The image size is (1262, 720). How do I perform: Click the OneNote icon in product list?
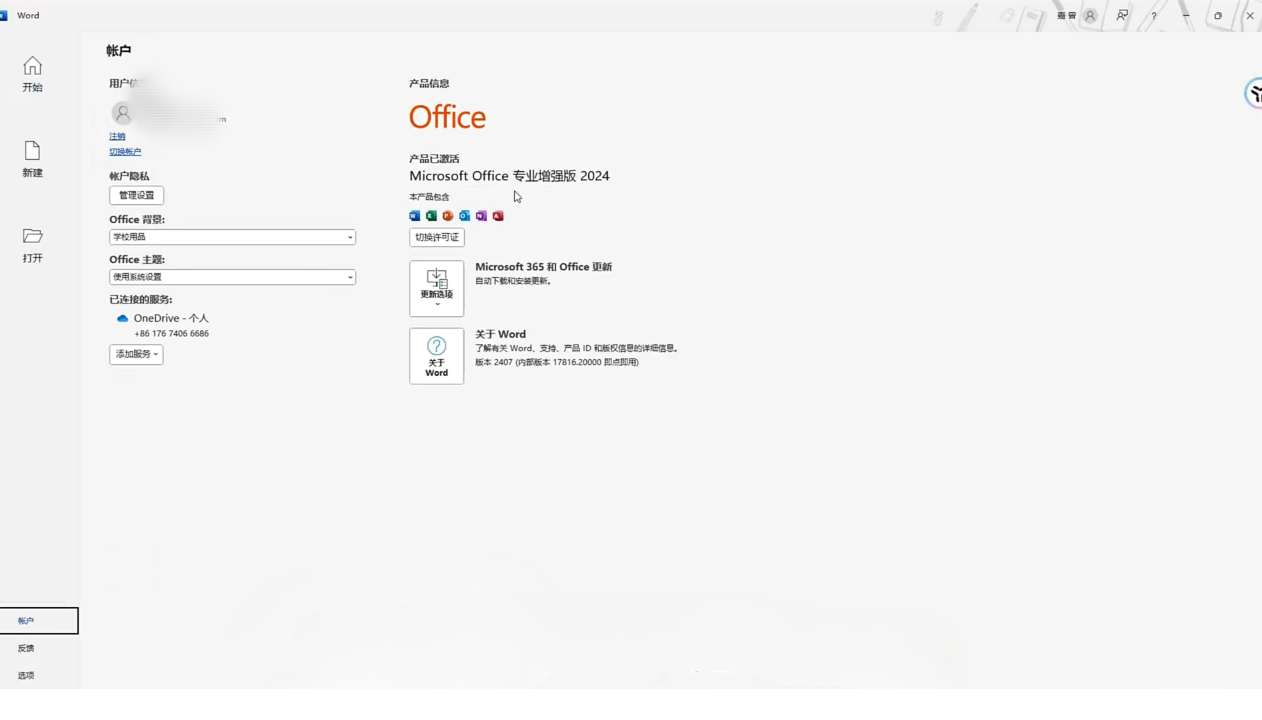pyautogui.click(x=481, y=216)
